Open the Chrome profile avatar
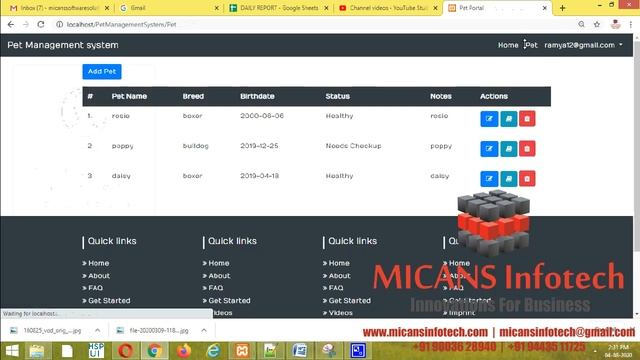Screen dimensions: 640x360 [615, 24]
